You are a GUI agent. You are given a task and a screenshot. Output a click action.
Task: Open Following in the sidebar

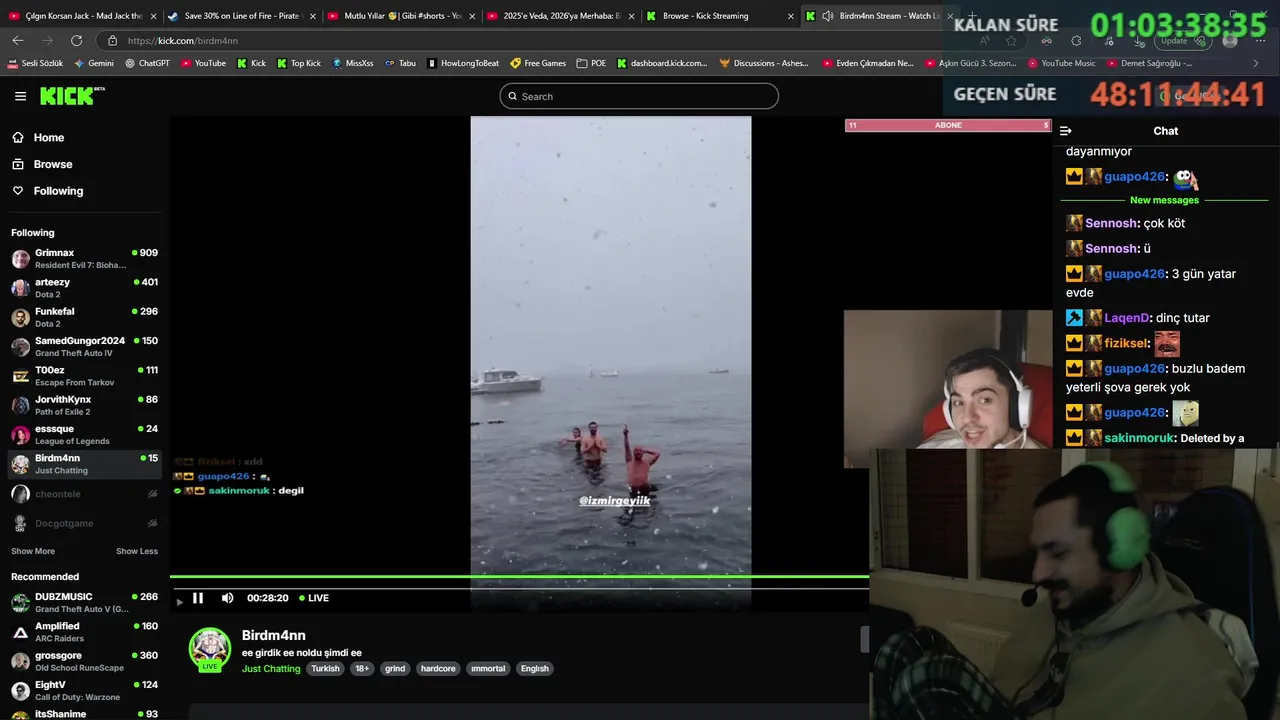58,191
